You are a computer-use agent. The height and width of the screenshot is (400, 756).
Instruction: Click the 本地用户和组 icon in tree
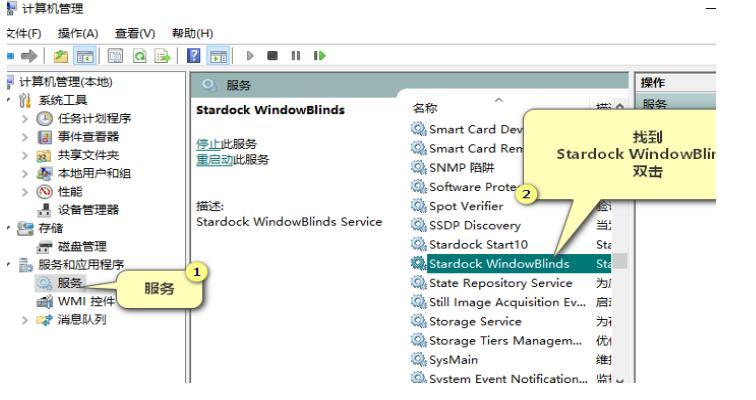[44, 173]
